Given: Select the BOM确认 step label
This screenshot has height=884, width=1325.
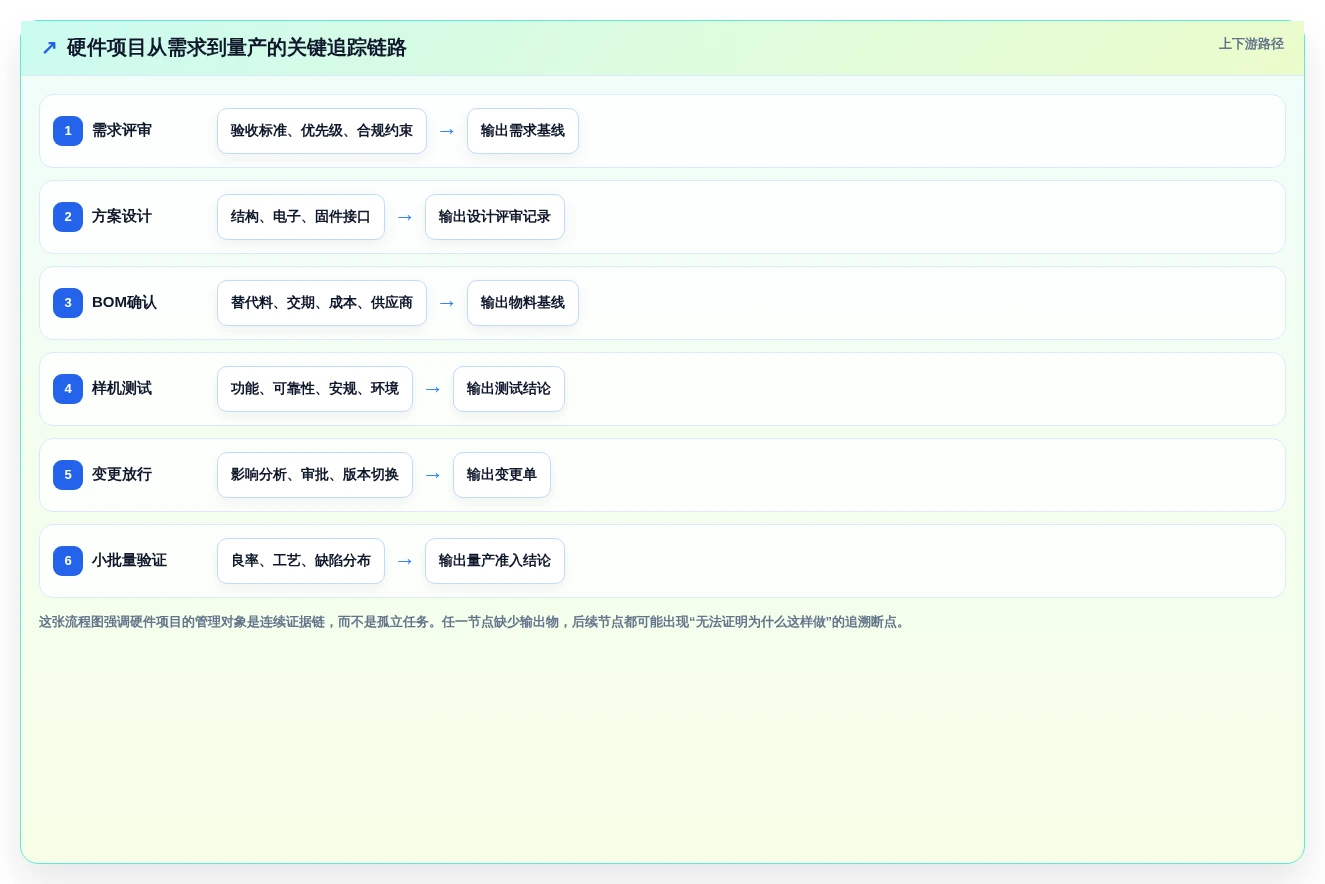Looking at the screenshot, I should coord(124,303).
